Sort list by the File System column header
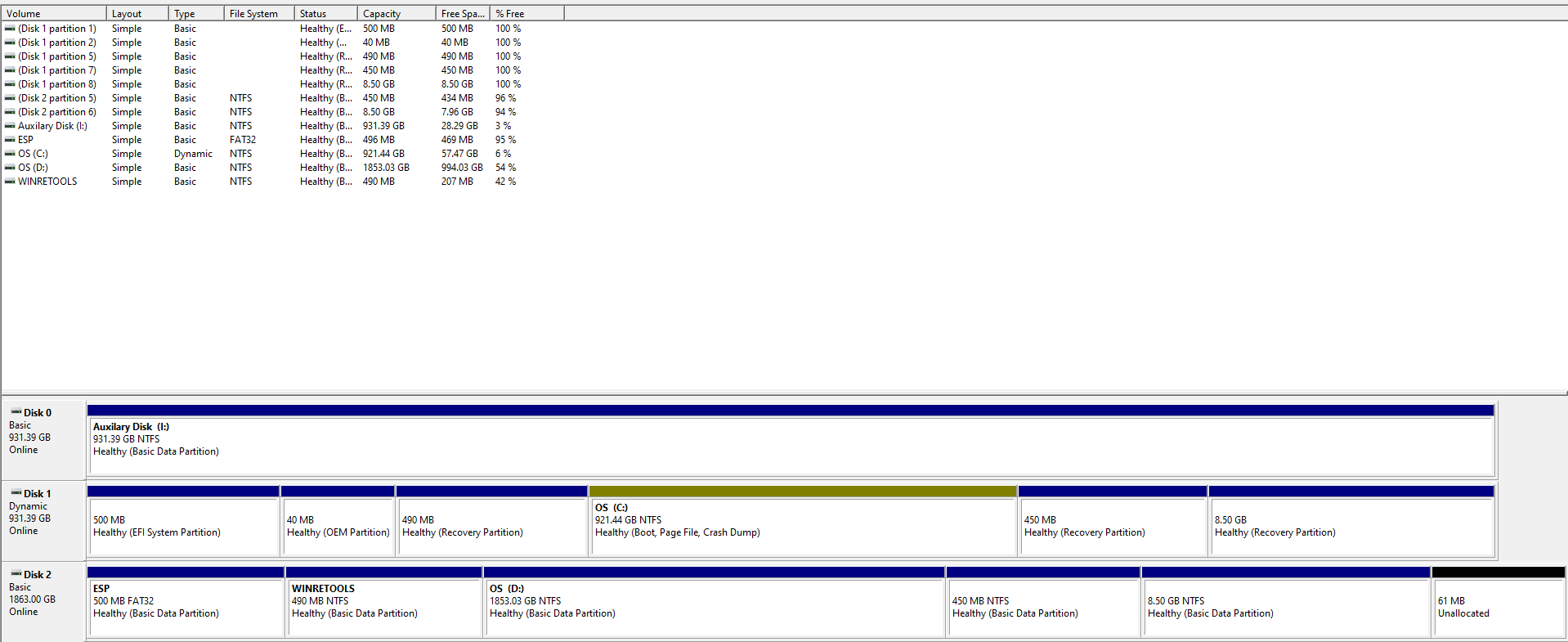This screenshot has width=1568, height=642. pos(259,13)
